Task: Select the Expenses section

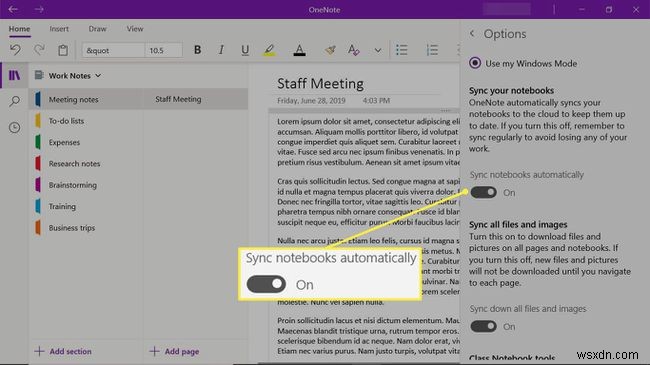Action: (86, 142)
